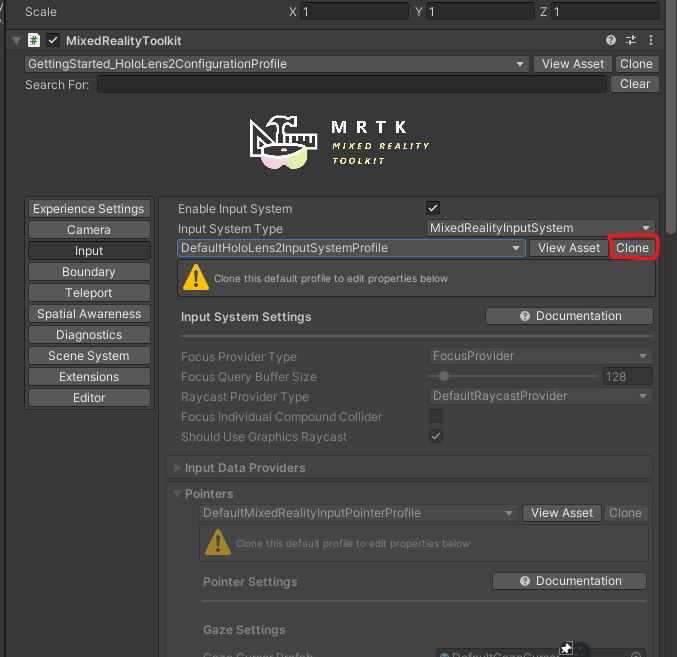Click the Scale Z field

pos(605,12)
